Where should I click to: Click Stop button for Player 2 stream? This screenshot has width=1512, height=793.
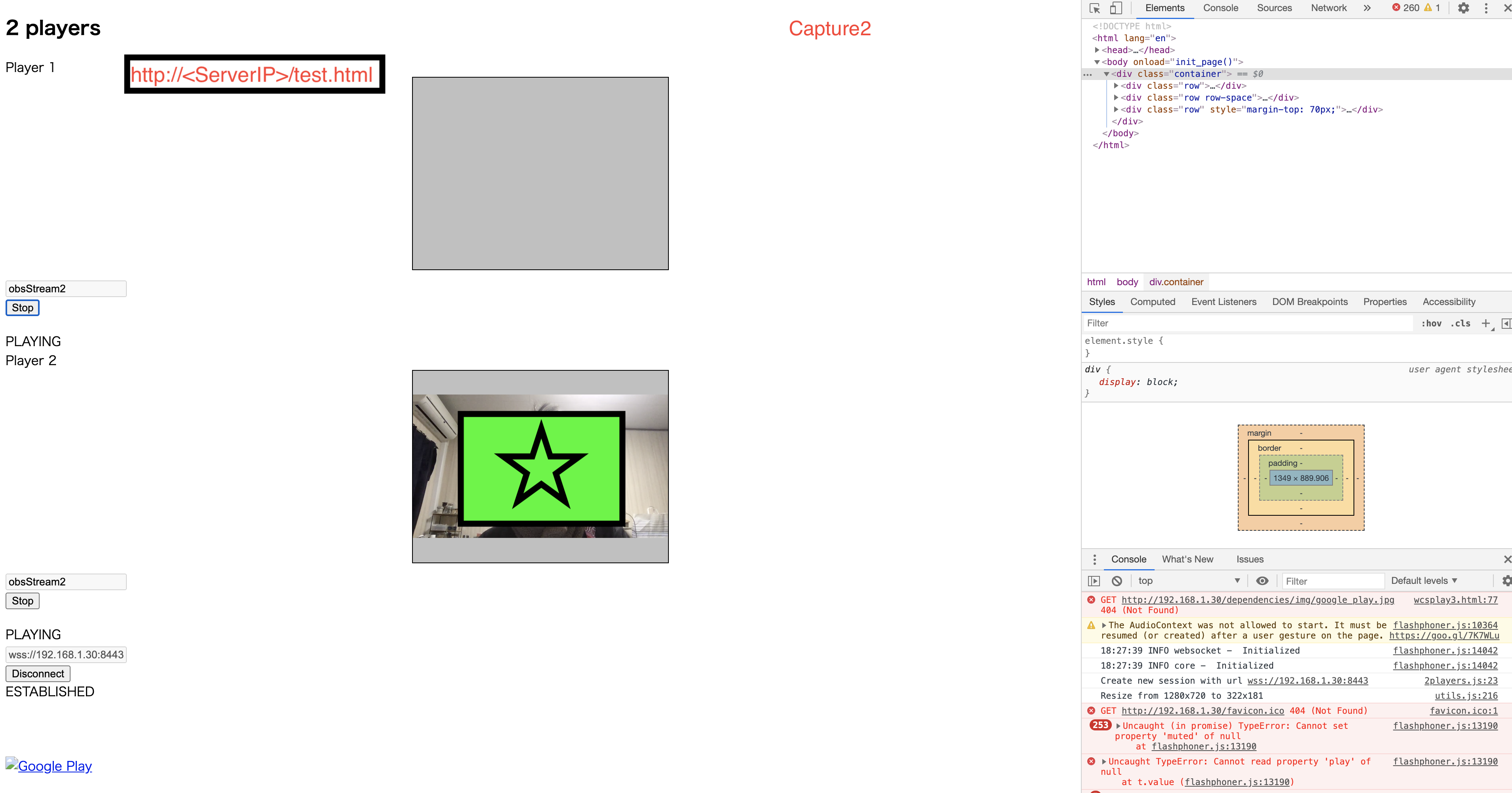22,601
